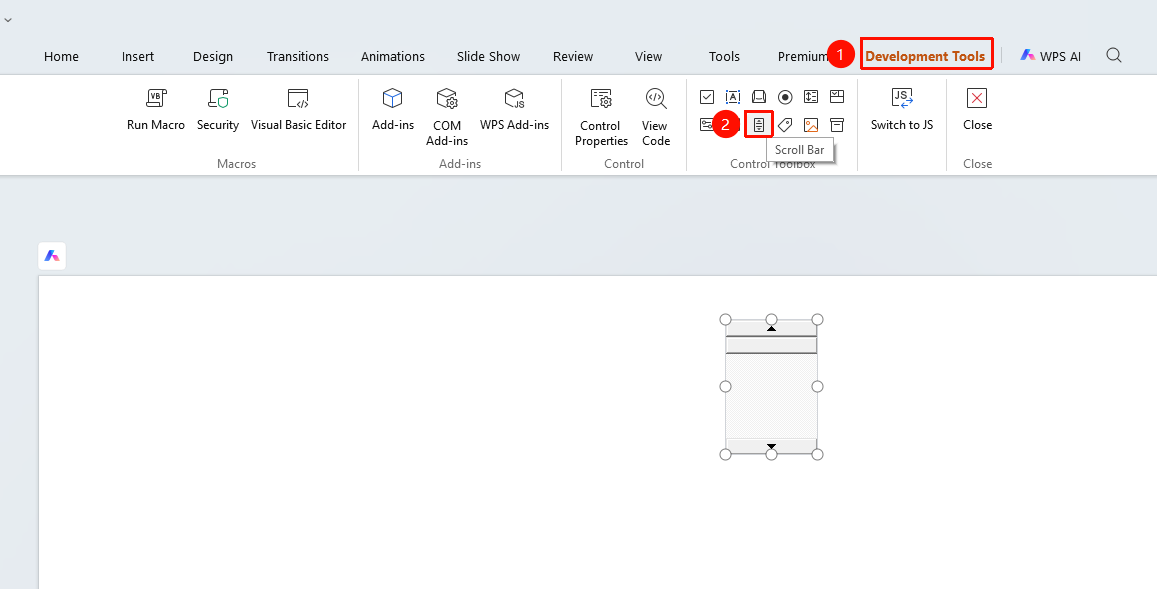Open the View tab
Viewport: 1157px width, 589px height.
pos(649,57)
